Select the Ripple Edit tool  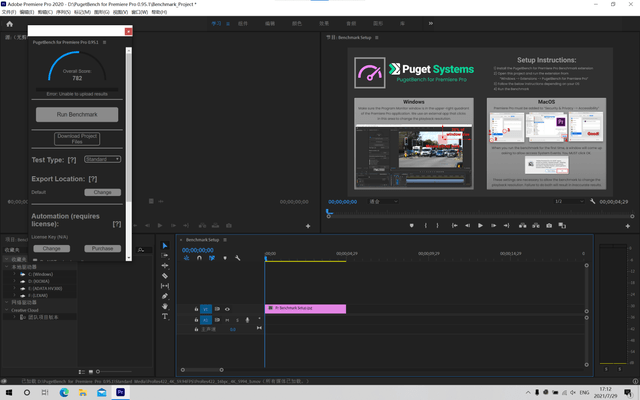click(165, 265)
